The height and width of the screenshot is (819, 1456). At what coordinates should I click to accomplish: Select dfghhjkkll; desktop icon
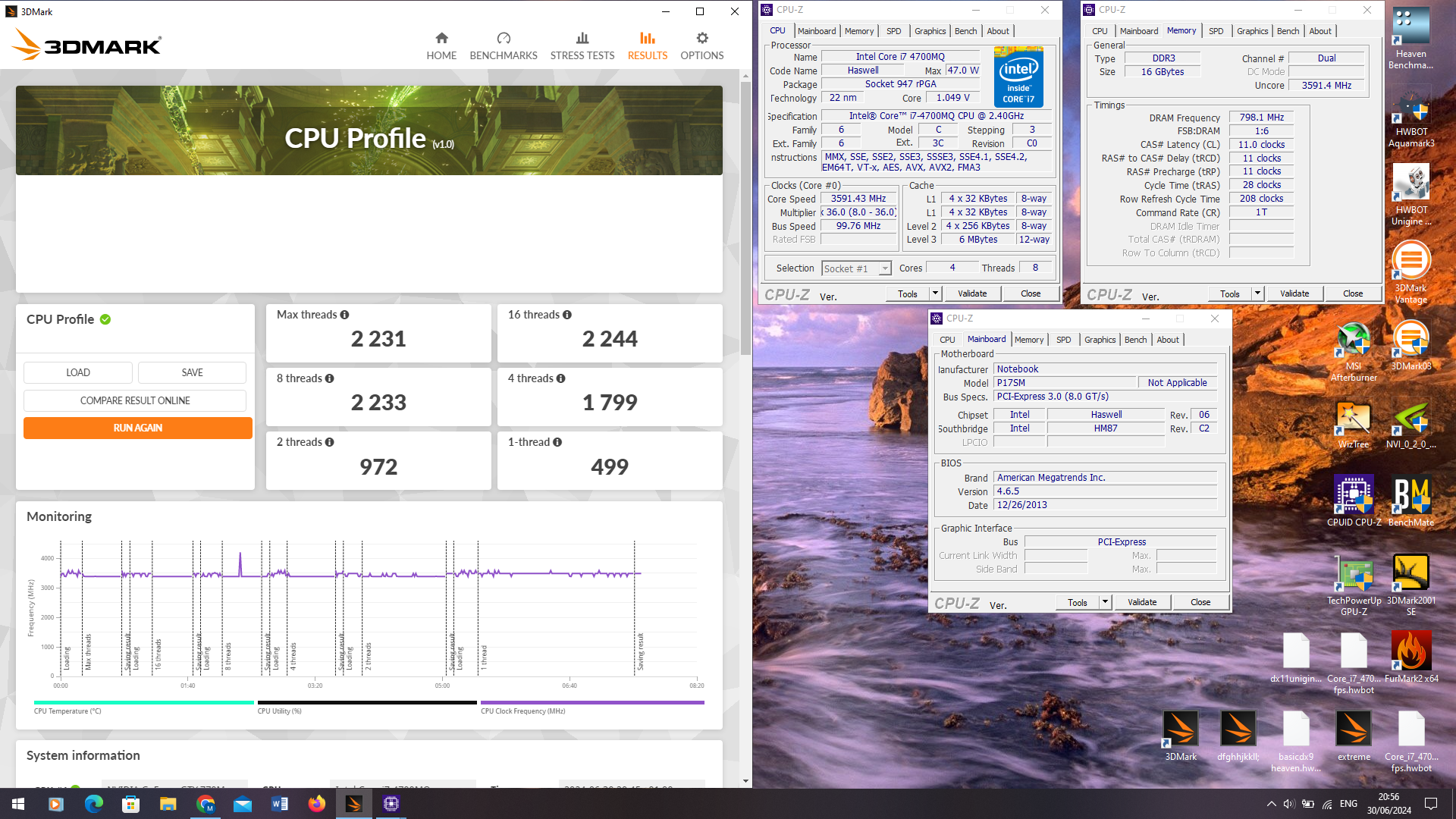tap(1238, 736)
